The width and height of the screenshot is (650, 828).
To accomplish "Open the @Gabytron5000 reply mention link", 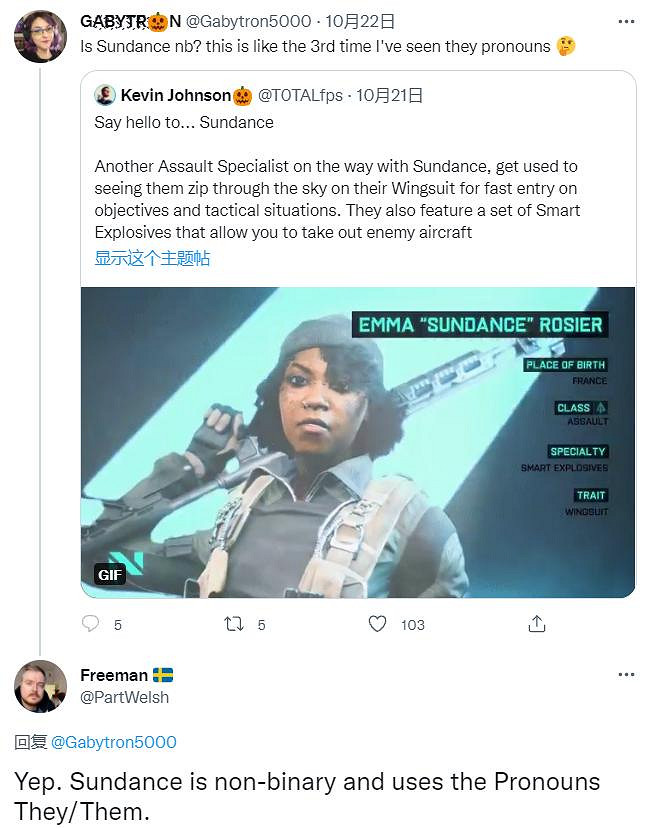I will tap(113, 742).
